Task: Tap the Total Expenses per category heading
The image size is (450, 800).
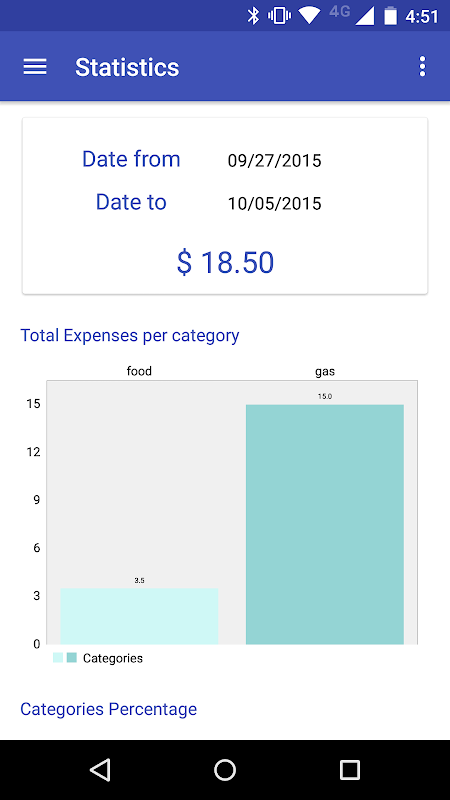Action: click(130, 336)
